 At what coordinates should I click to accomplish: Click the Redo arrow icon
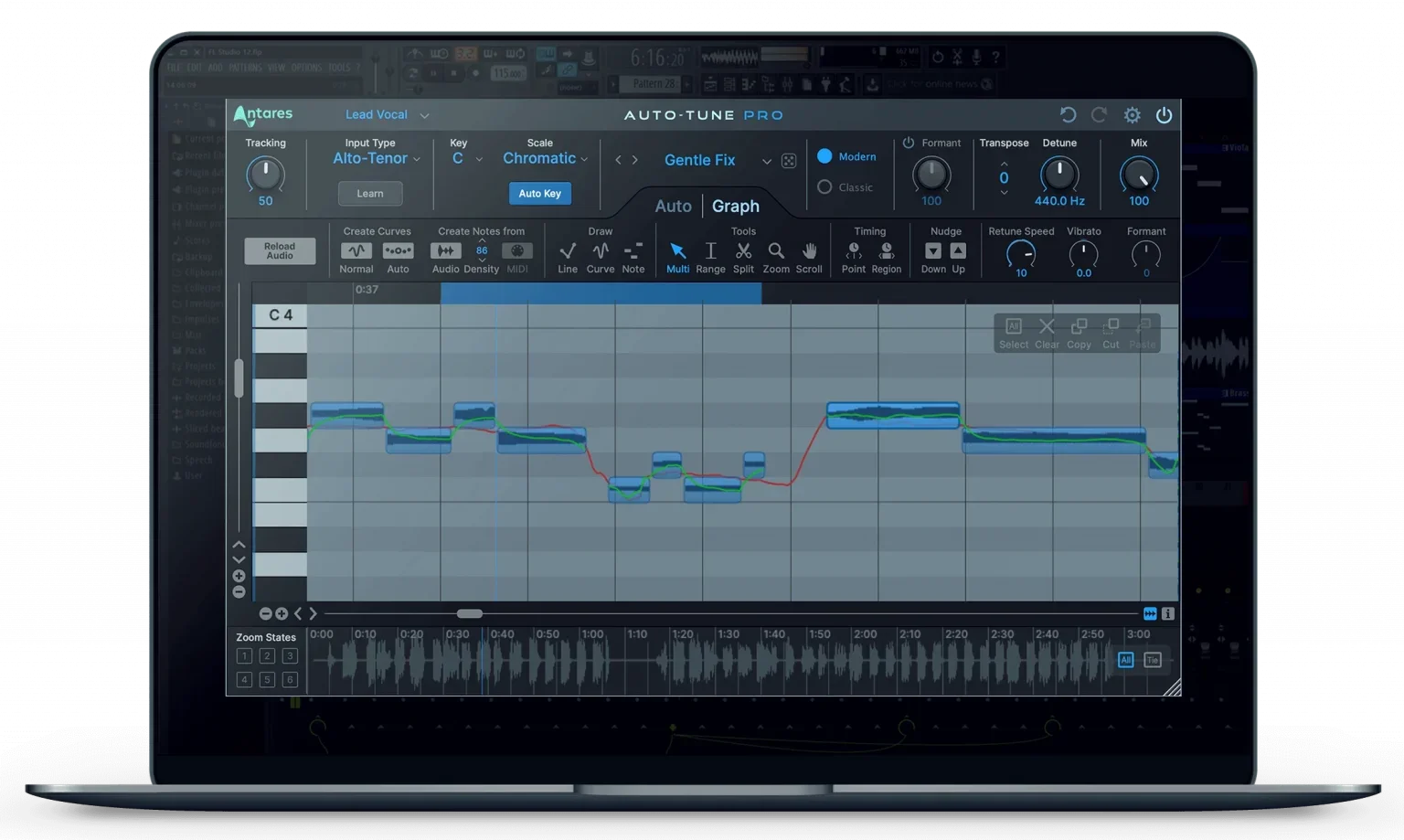coord(1100,115)
